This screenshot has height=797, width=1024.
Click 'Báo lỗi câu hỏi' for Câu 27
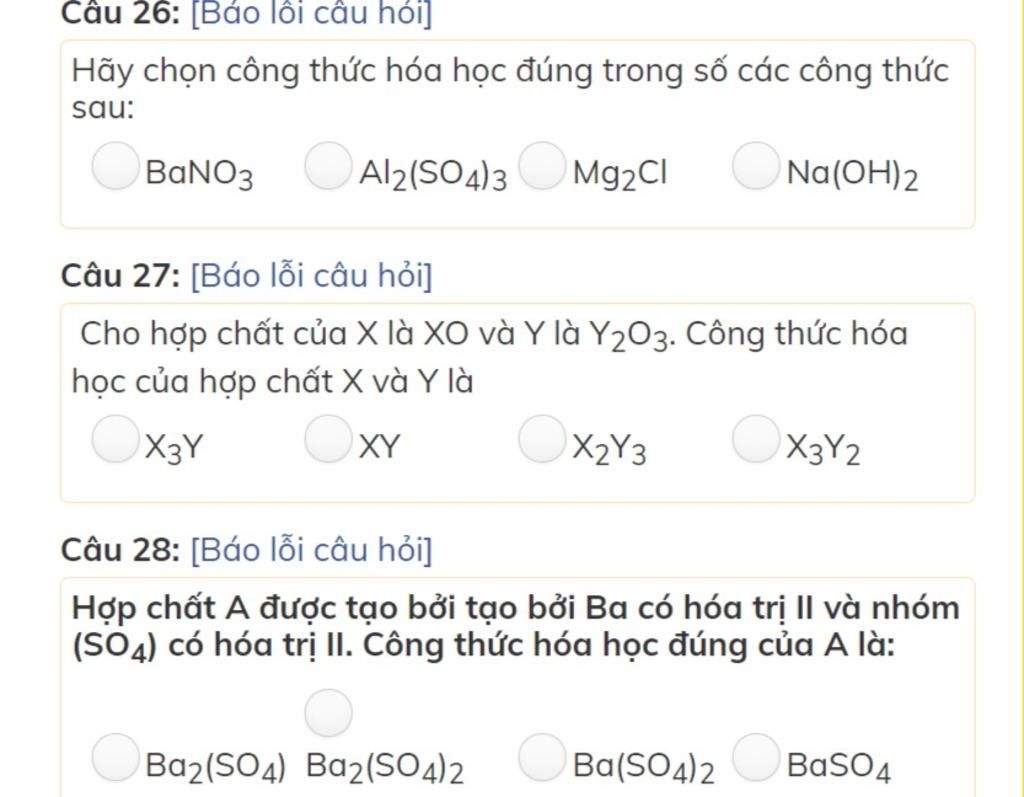pyautogui.click(x=311, y=275)
